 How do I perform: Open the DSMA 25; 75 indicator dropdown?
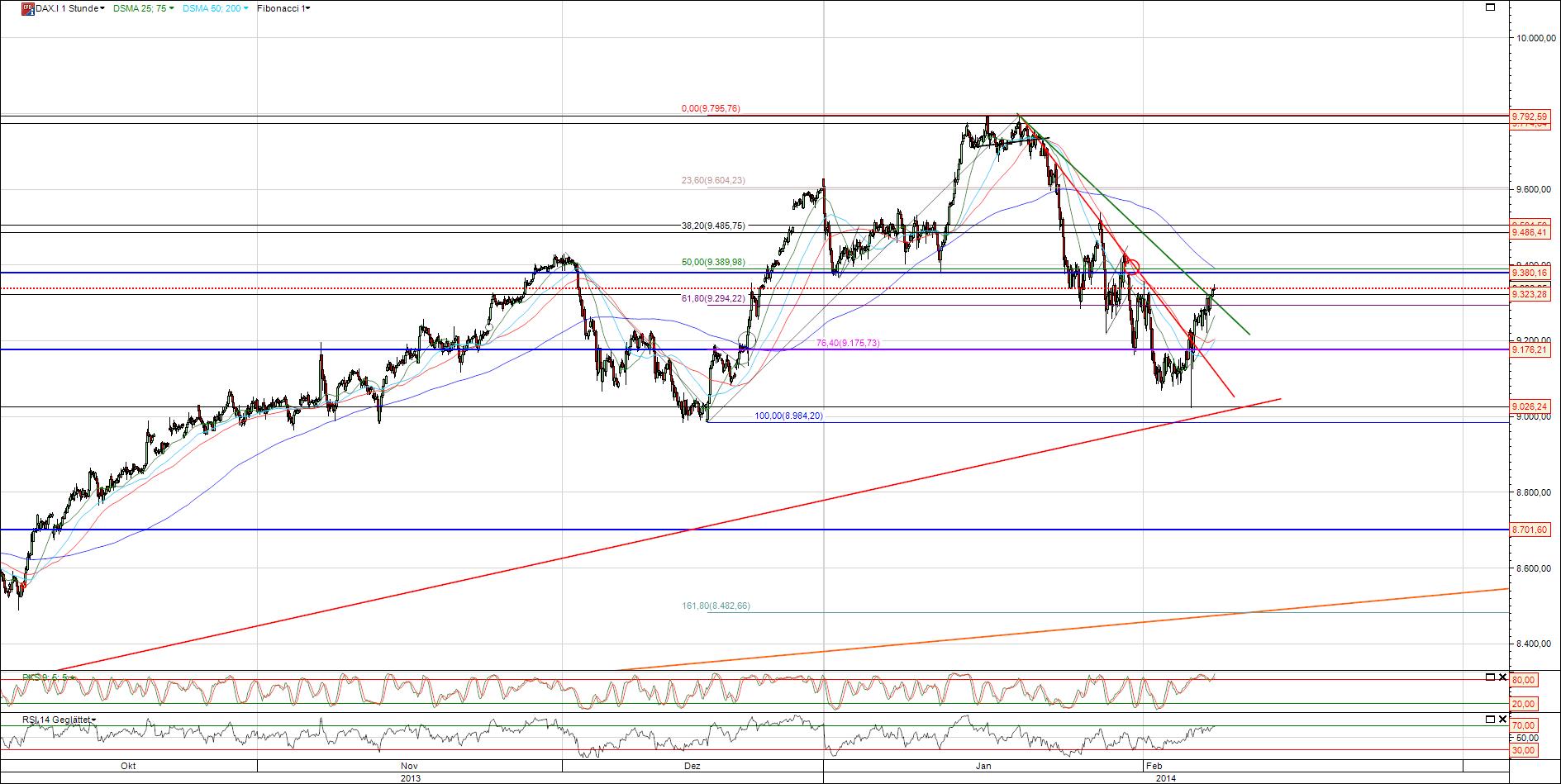point(172,8)
